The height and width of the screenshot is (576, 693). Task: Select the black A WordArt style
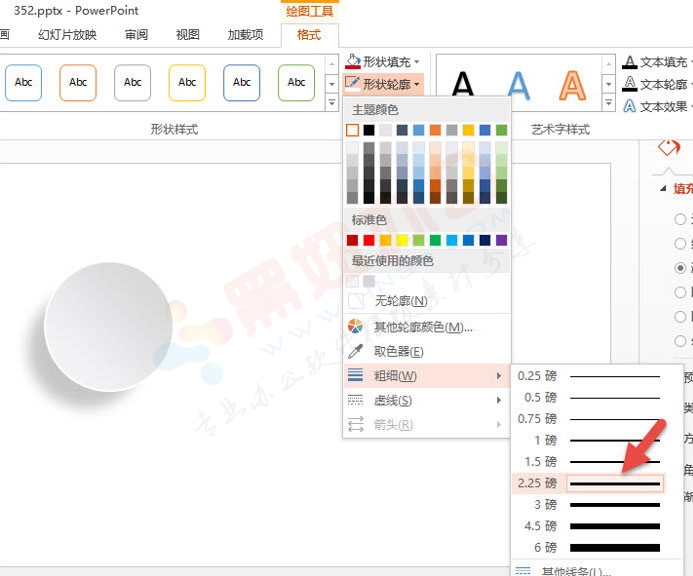coord(463,85)
